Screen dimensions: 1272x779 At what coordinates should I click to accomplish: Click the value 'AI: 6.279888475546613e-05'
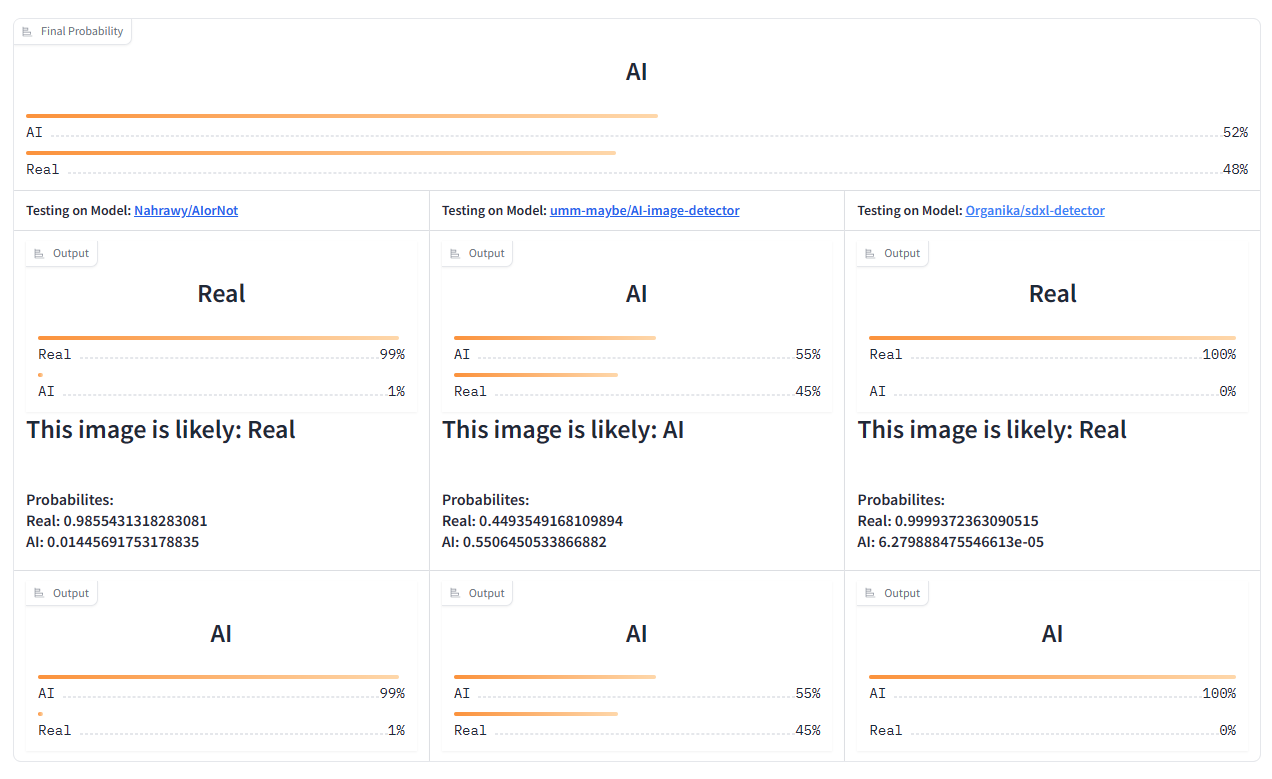(x=951, y=542)
